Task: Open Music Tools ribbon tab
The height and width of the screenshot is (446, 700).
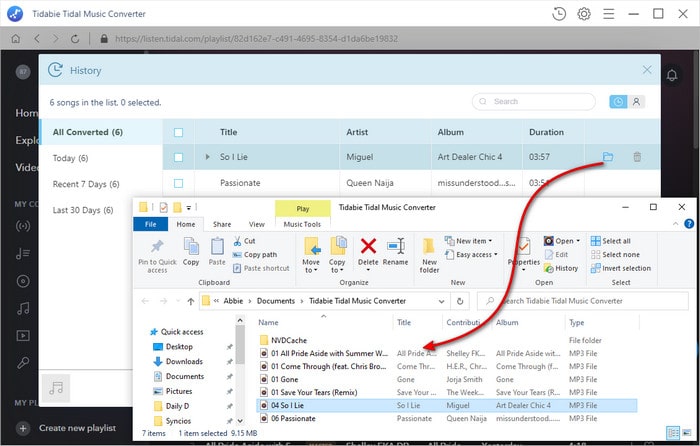Action: (302, 224)
